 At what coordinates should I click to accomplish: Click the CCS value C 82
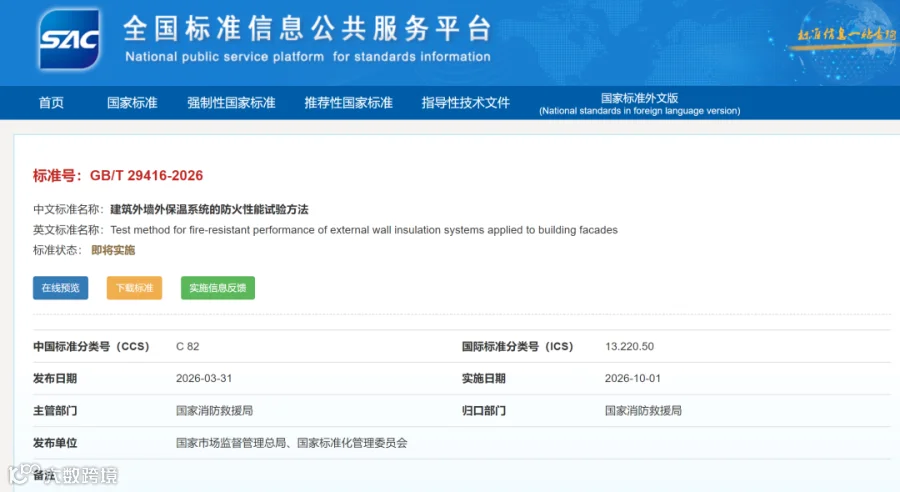point(188,346)
